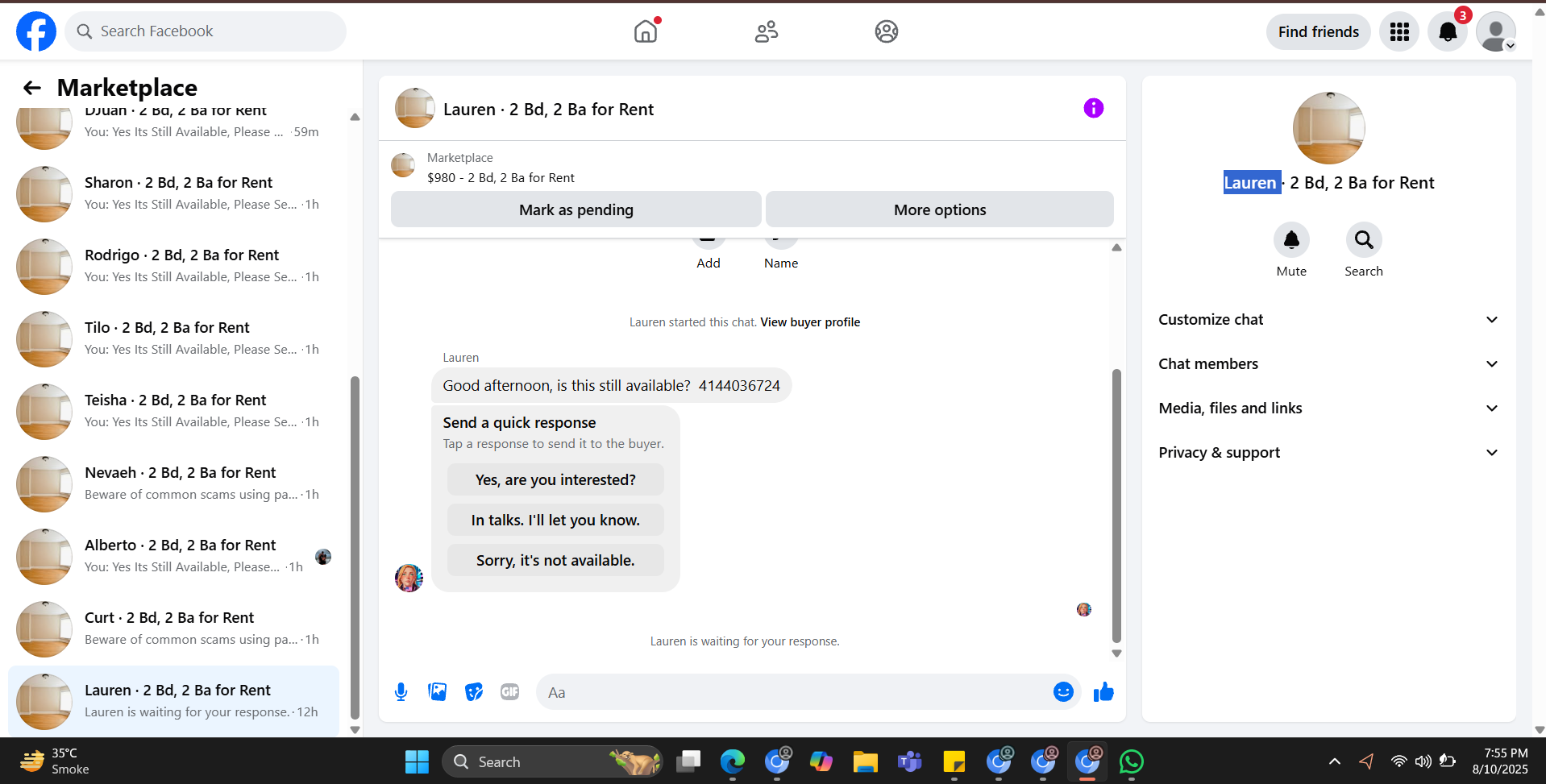Send a thumbs up like
The height and width of the screenshot is (784, 1546).
click(1103, 692)
